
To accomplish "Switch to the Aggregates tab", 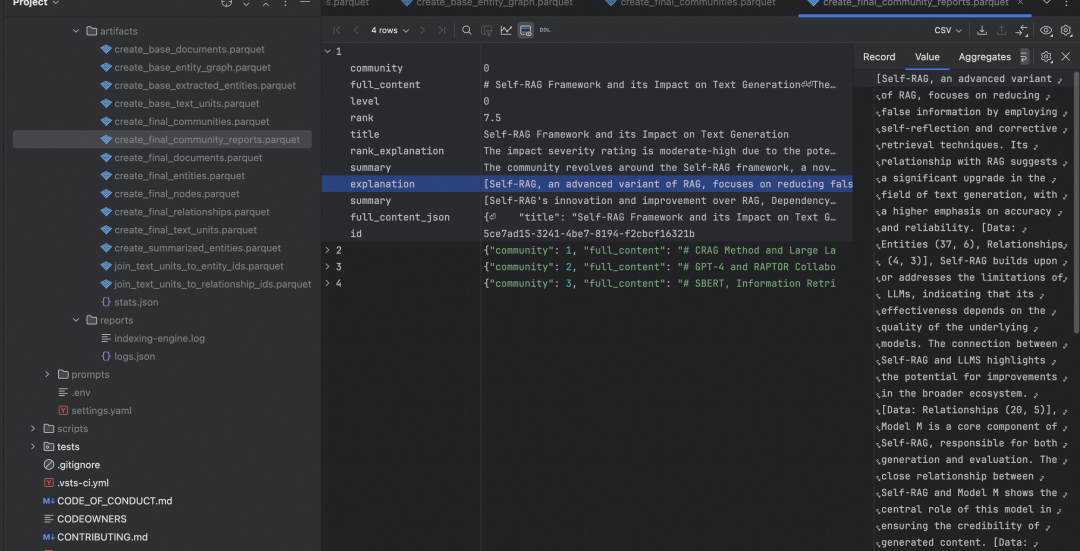I will coord(984,57).
